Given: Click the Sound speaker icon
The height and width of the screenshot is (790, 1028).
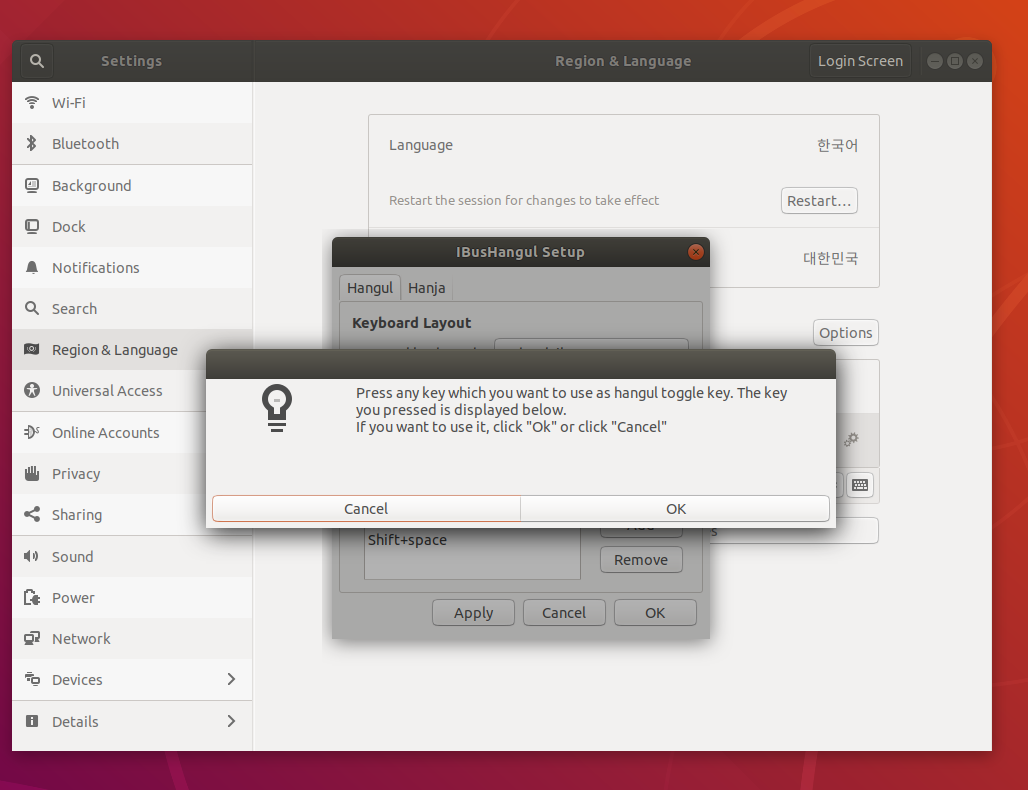Looking at the screenshot, I should pos(31,556).
